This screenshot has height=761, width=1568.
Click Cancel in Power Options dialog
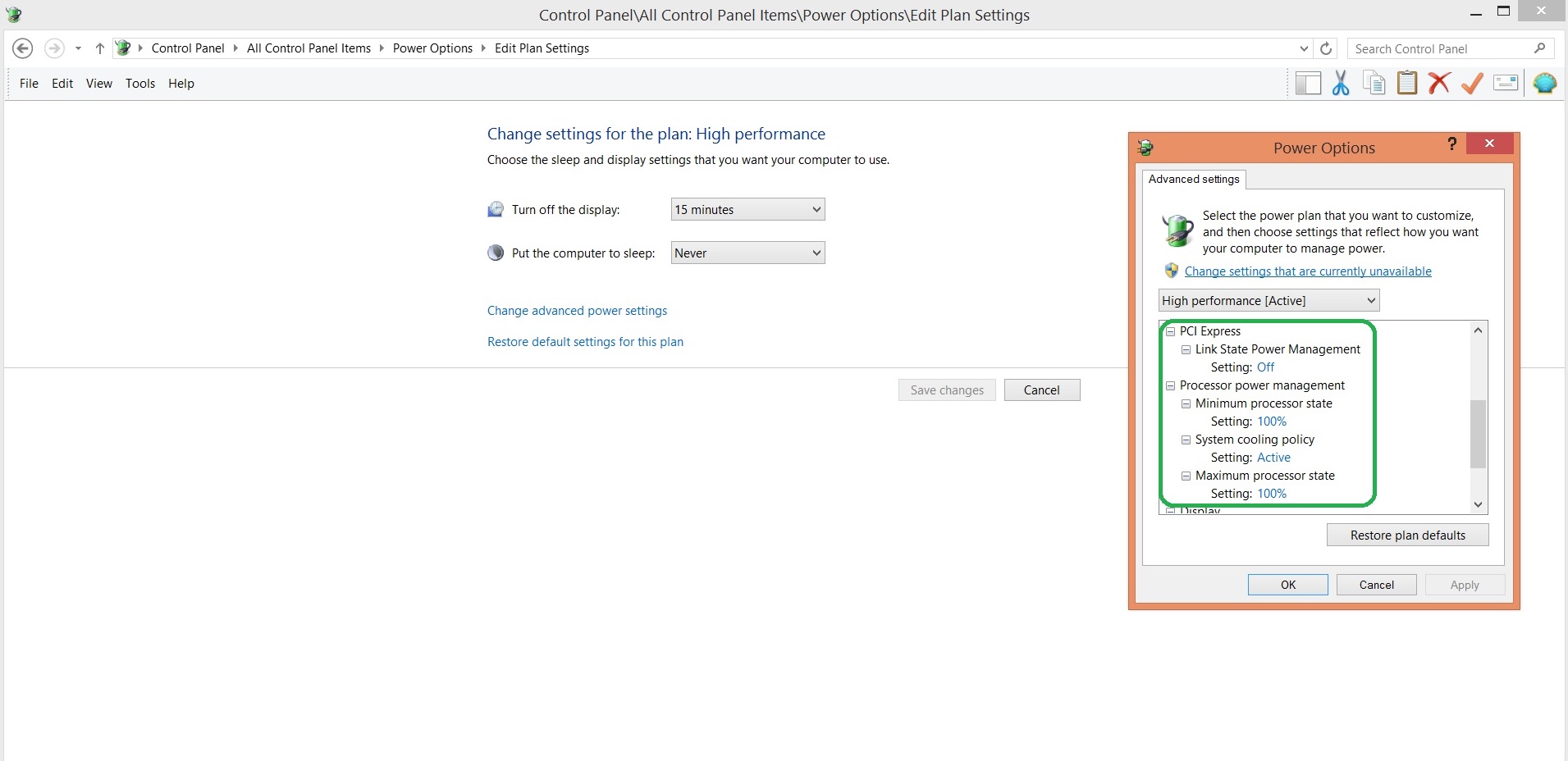(x=1377, y=585)
